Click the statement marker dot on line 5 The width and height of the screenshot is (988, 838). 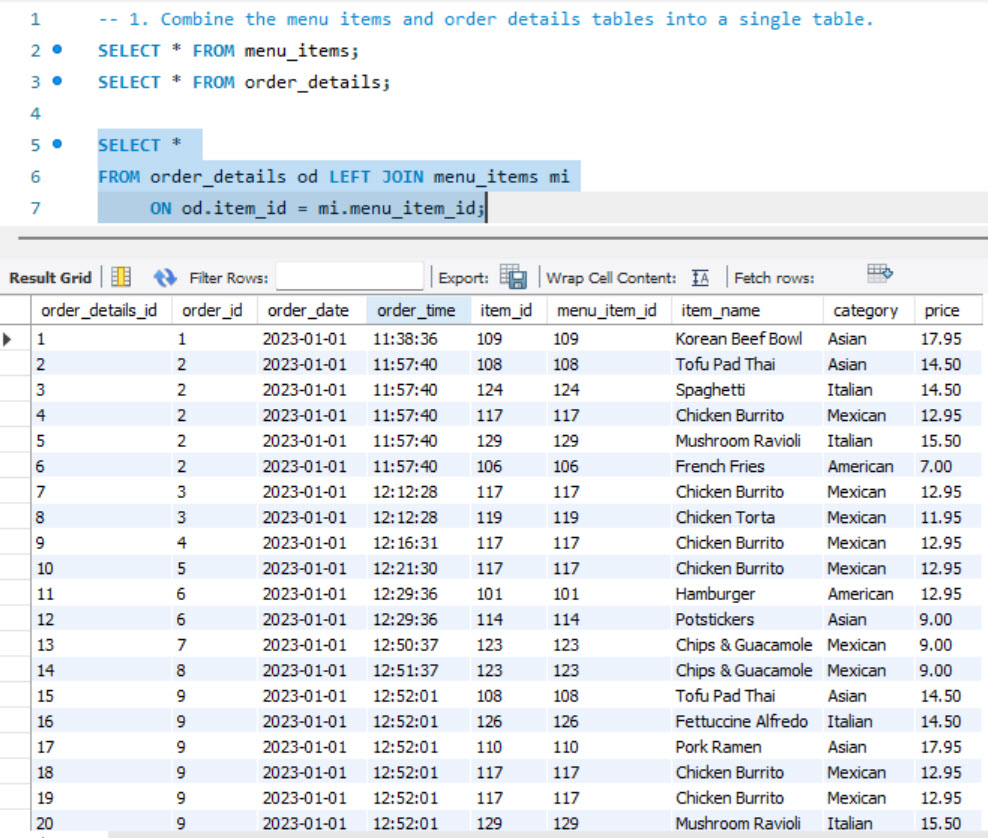pyautogui.click(x=56, y=145)
